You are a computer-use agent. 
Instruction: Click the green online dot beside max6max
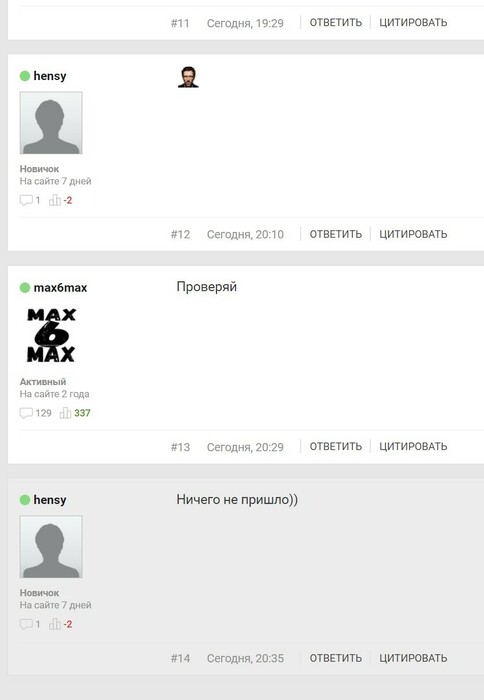(x=25, y=288)
